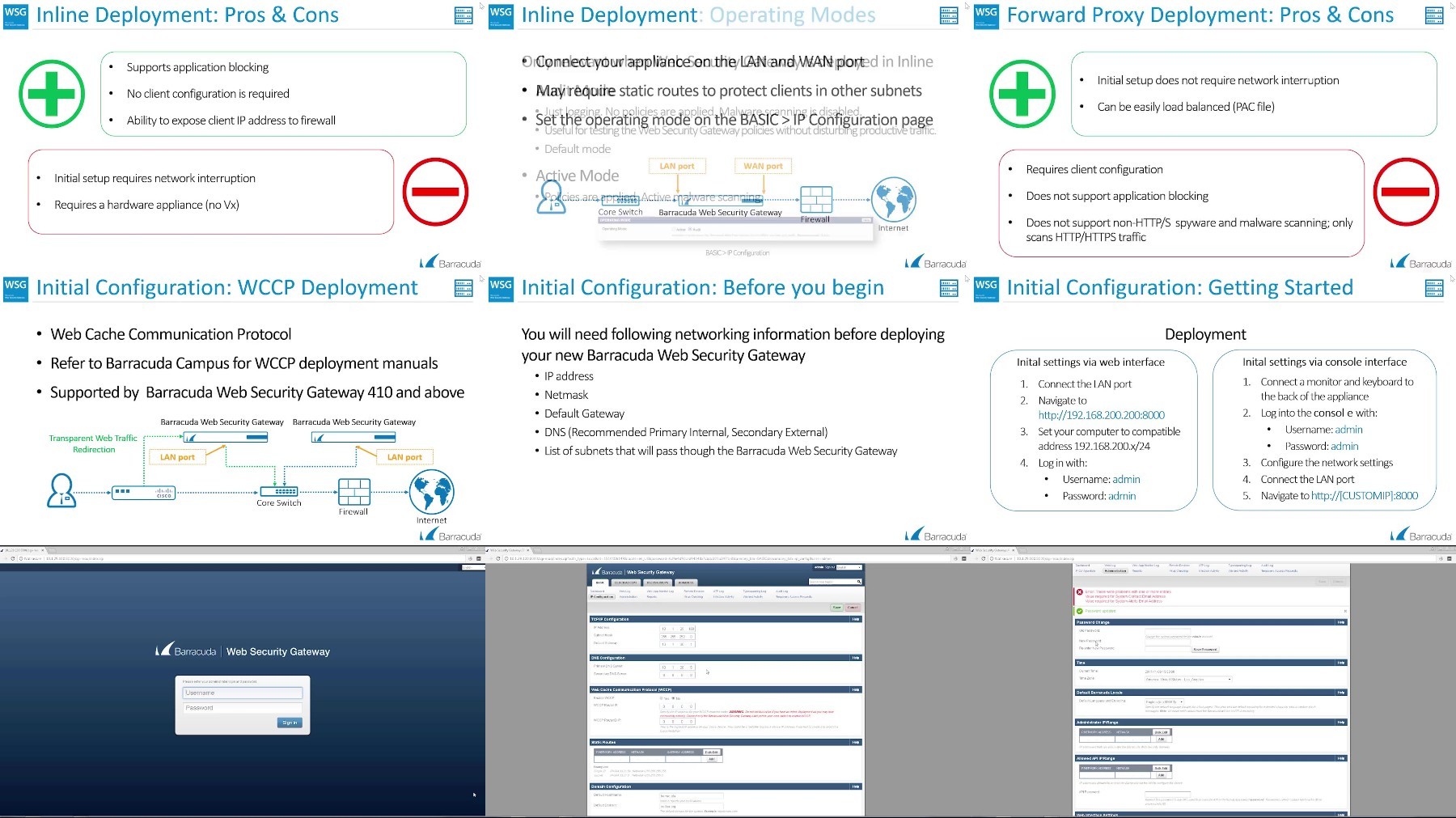1456x818 pixels.
Task: Click the red minus icon on Inline Deployment Pros slide
Action: tap(435, 192)
